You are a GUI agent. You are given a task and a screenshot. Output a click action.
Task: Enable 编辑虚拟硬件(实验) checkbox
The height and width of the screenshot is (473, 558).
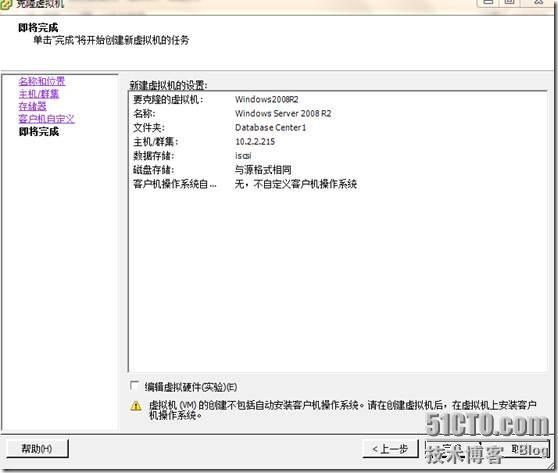coord(134,386)
